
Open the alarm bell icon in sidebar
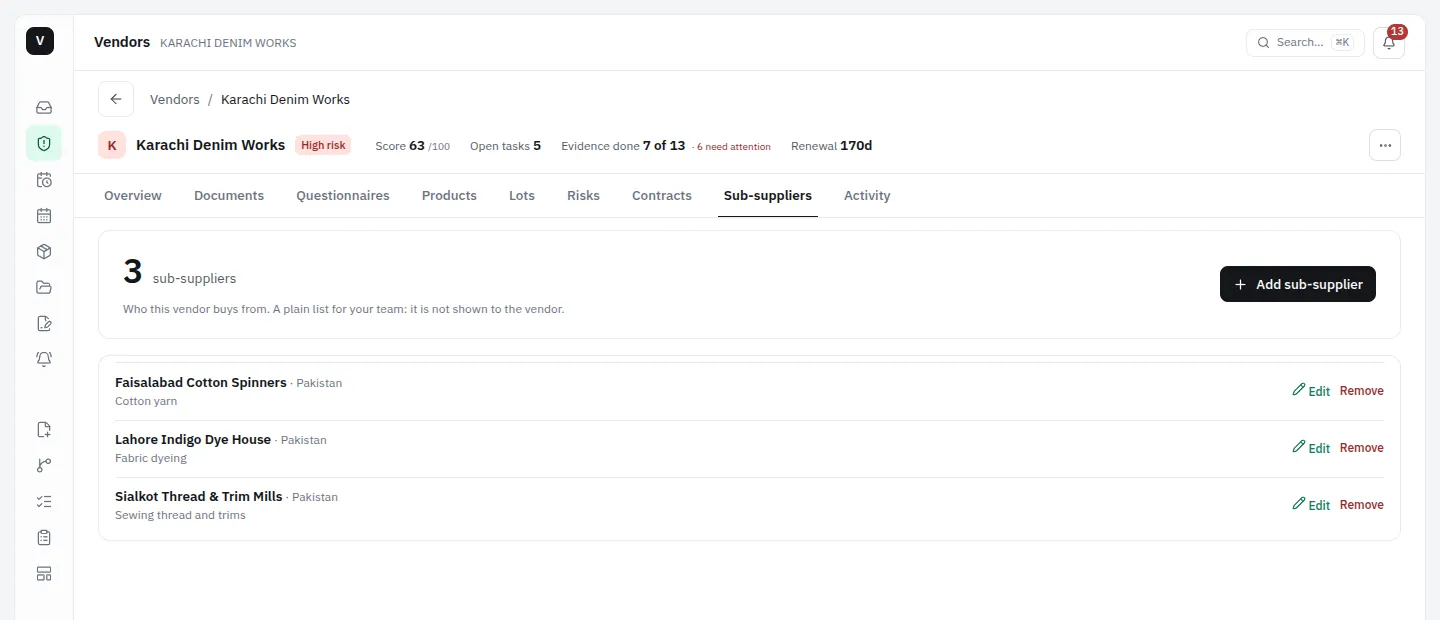tap(44, 359)
